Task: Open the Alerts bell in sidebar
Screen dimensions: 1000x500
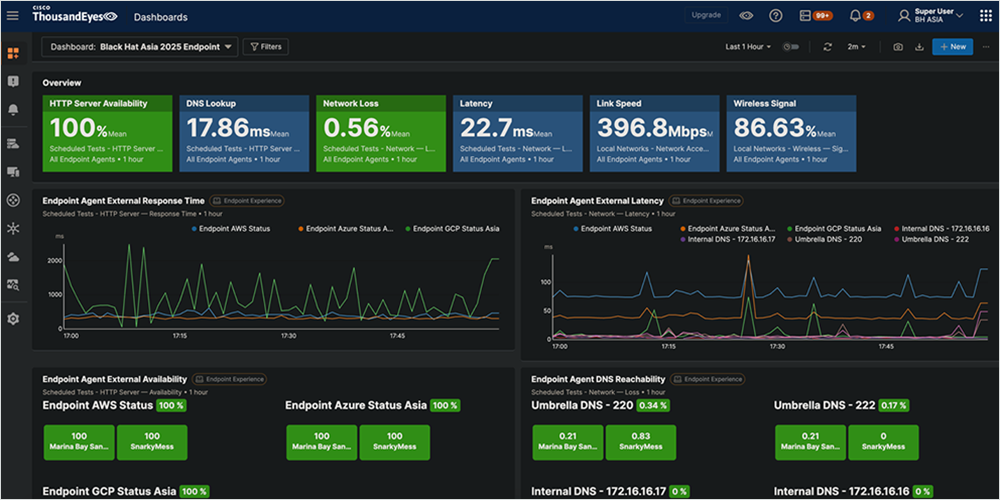Action: pos(13,109)
